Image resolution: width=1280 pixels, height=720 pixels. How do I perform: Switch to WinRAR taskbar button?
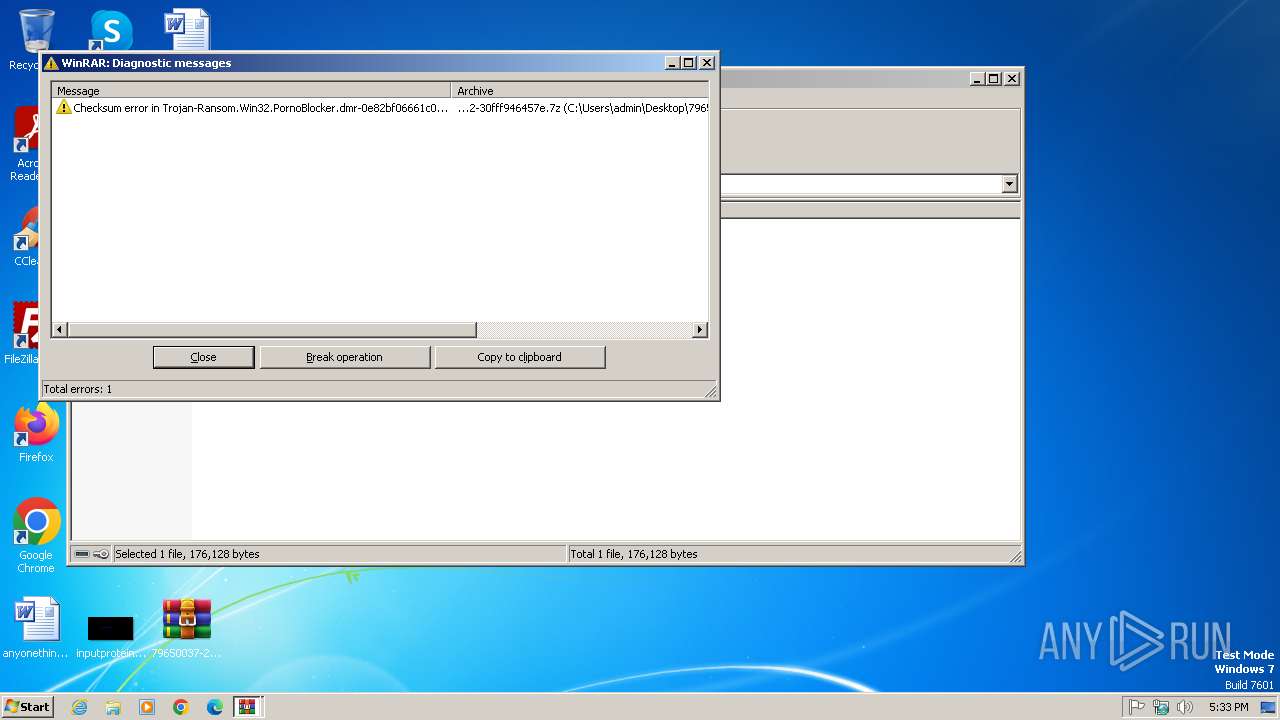[x=247, y=707]
